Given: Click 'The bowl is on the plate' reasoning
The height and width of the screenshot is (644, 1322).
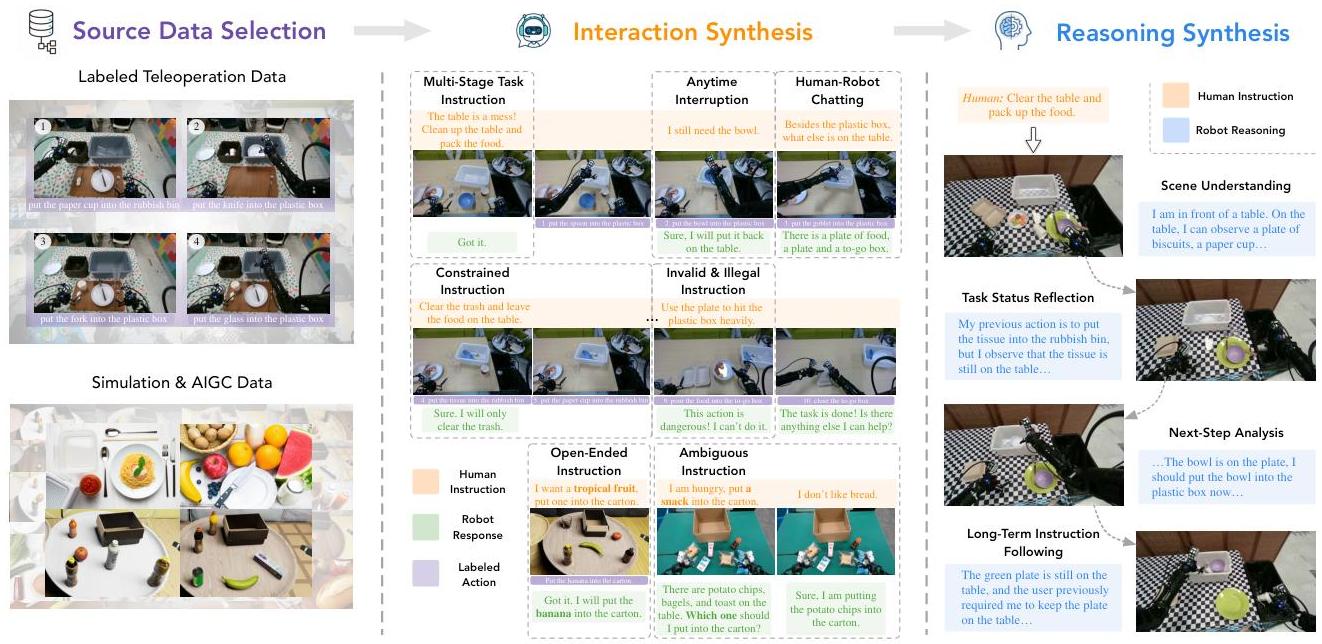Looking at the screenshot, I should coord(1227,477).
